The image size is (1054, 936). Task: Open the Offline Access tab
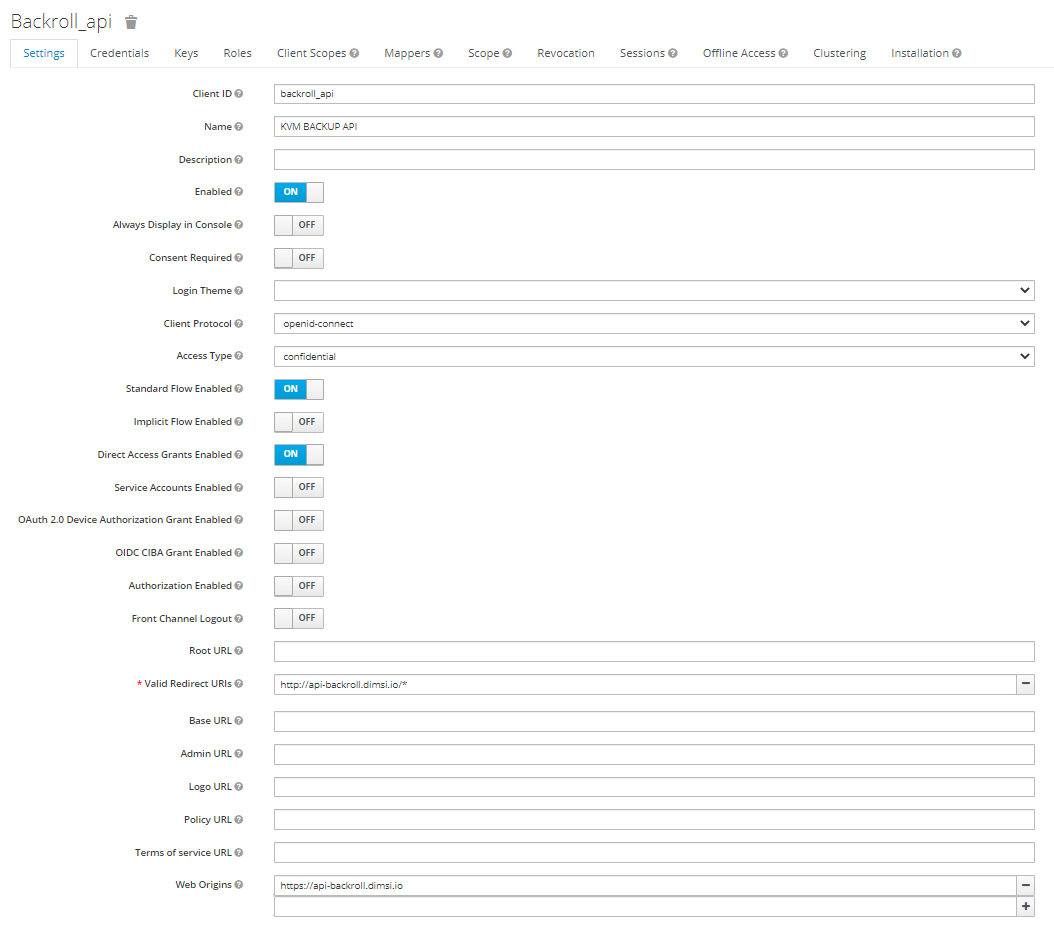pos(745,53)
